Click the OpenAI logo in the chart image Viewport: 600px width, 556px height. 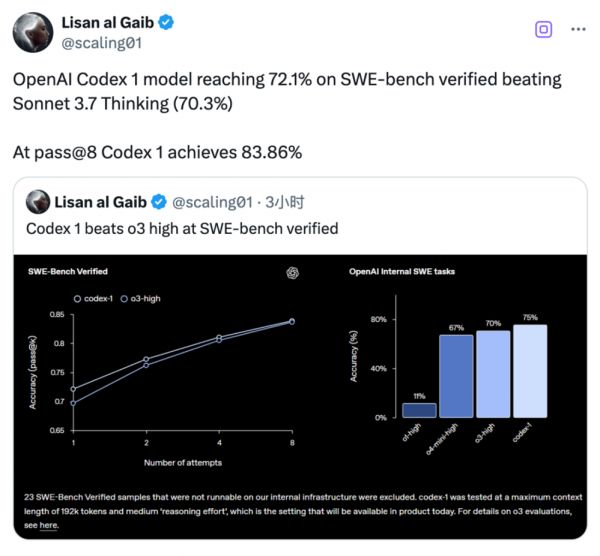tap(293, 272)
